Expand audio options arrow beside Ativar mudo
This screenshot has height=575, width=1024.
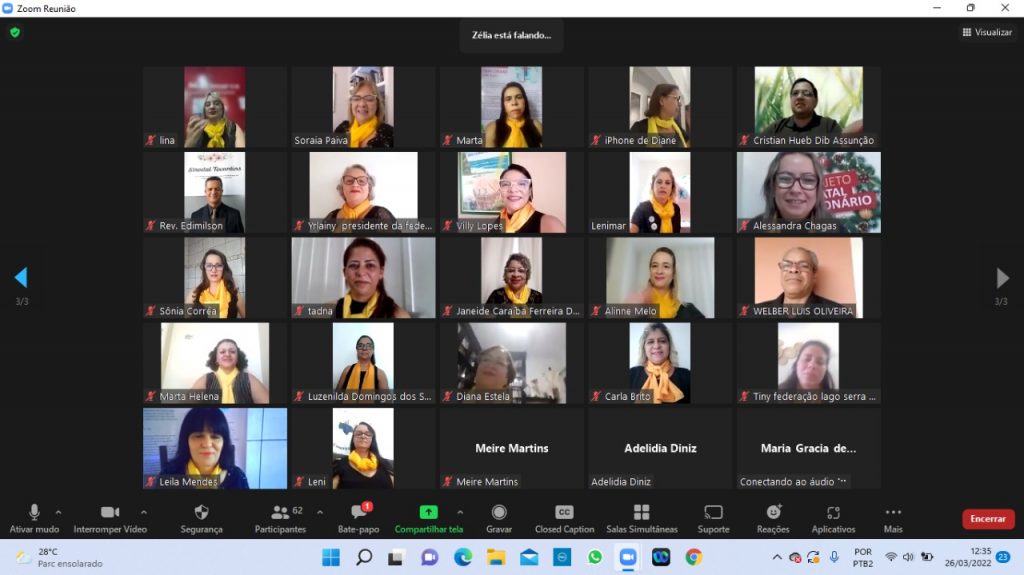[x=58, y=512]
